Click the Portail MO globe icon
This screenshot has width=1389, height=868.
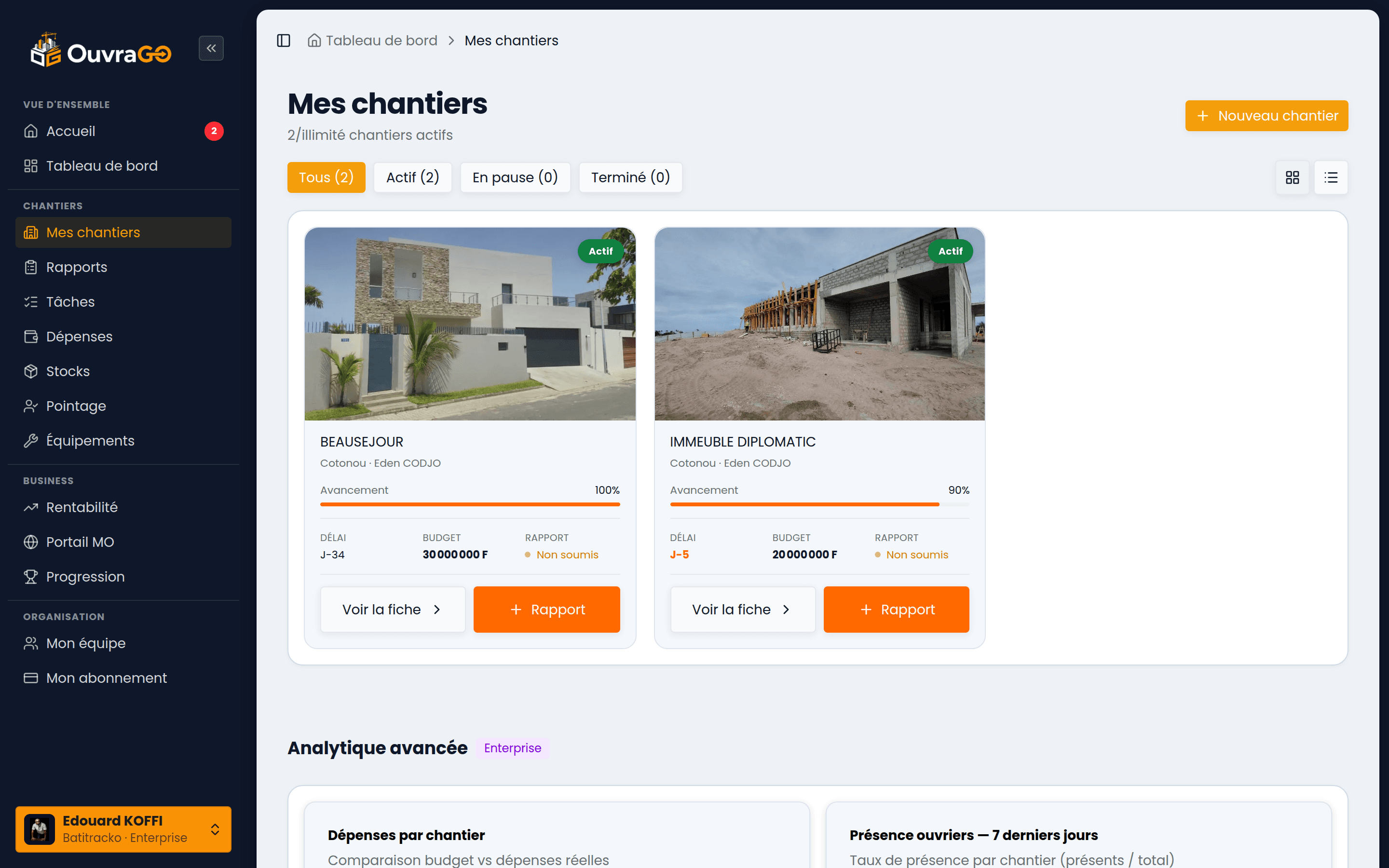(31, 542)
